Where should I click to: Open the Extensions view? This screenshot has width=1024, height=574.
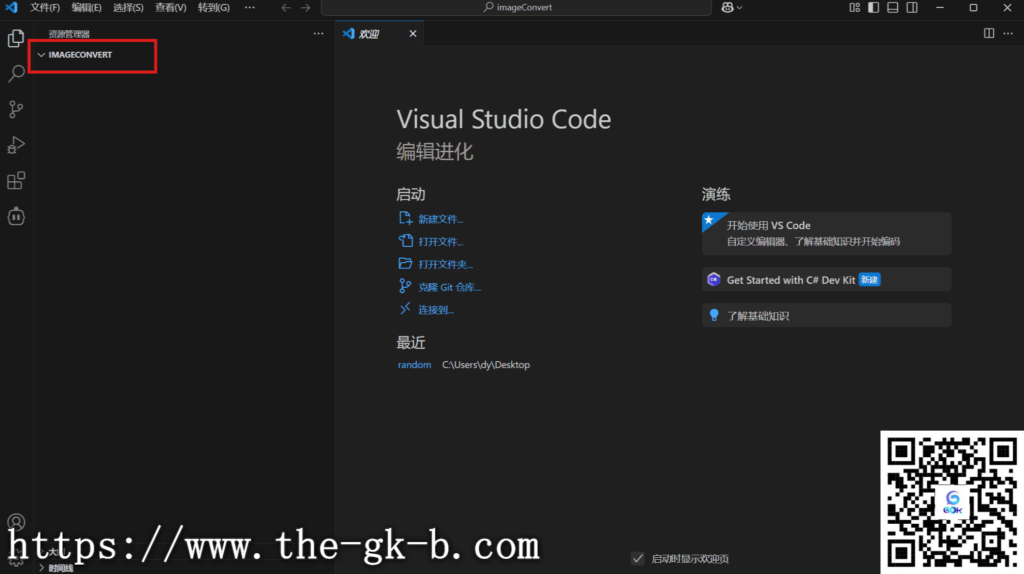[16, 180]
